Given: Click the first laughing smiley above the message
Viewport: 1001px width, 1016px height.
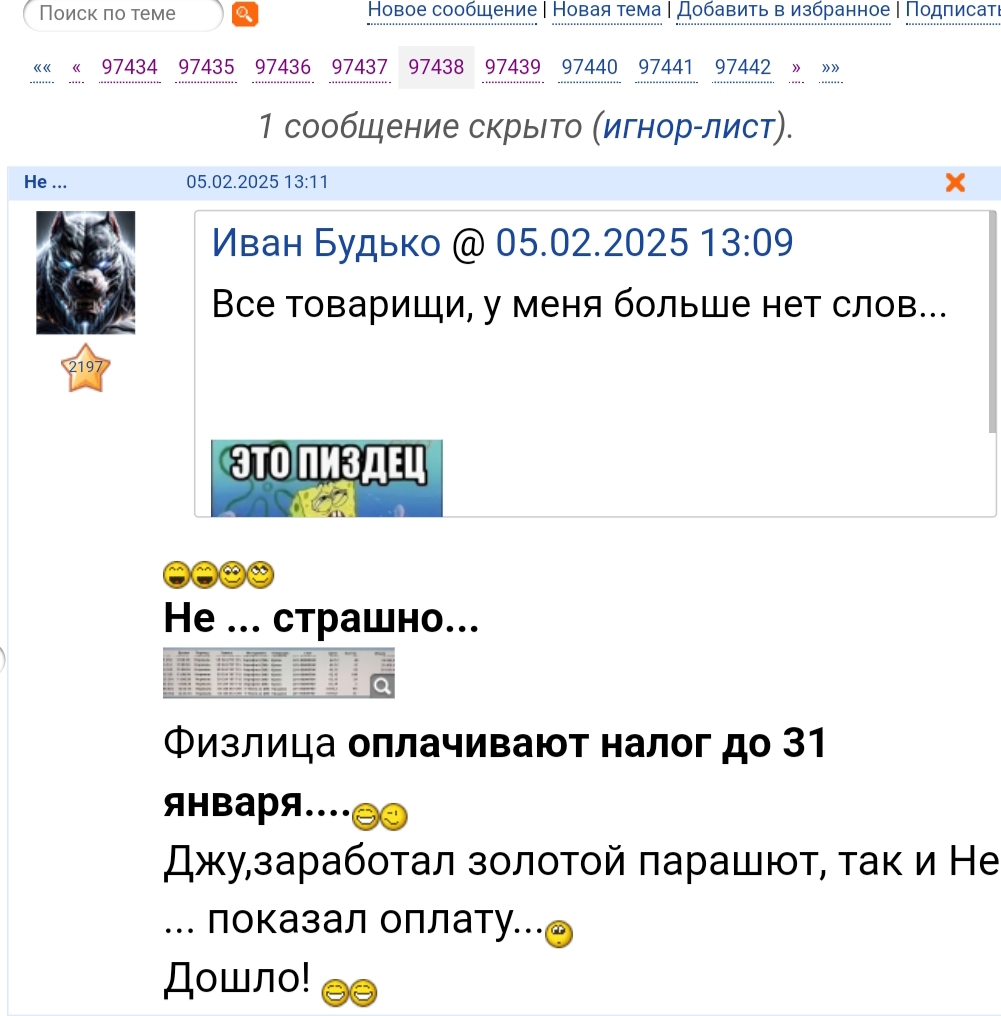Looking at the screenshot, I should (177, 574).
